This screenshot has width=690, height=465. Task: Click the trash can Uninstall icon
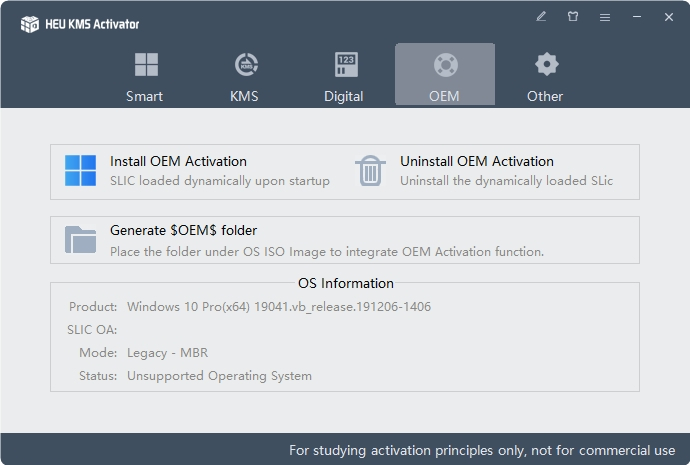(x=371, y=170)
